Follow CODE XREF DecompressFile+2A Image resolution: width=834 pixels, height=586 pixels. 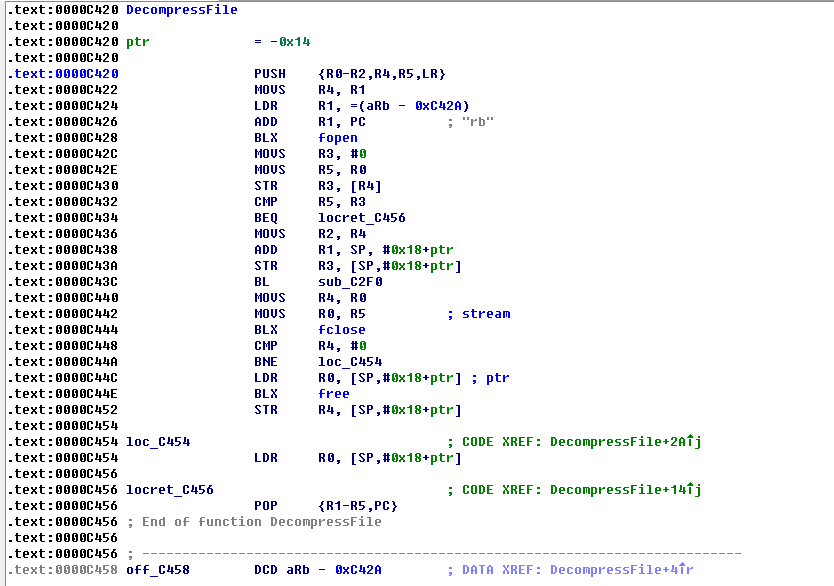coord(626,441)
